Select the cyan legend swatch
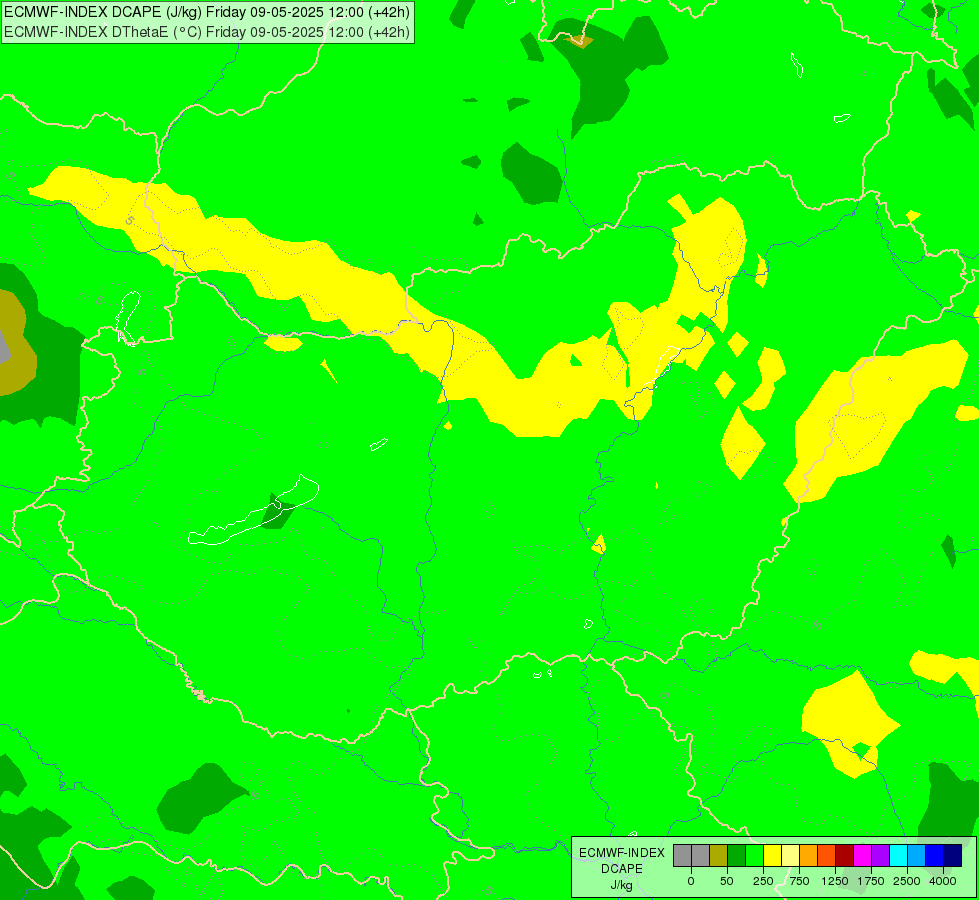 pyautogui.click(x=898, y=855)
